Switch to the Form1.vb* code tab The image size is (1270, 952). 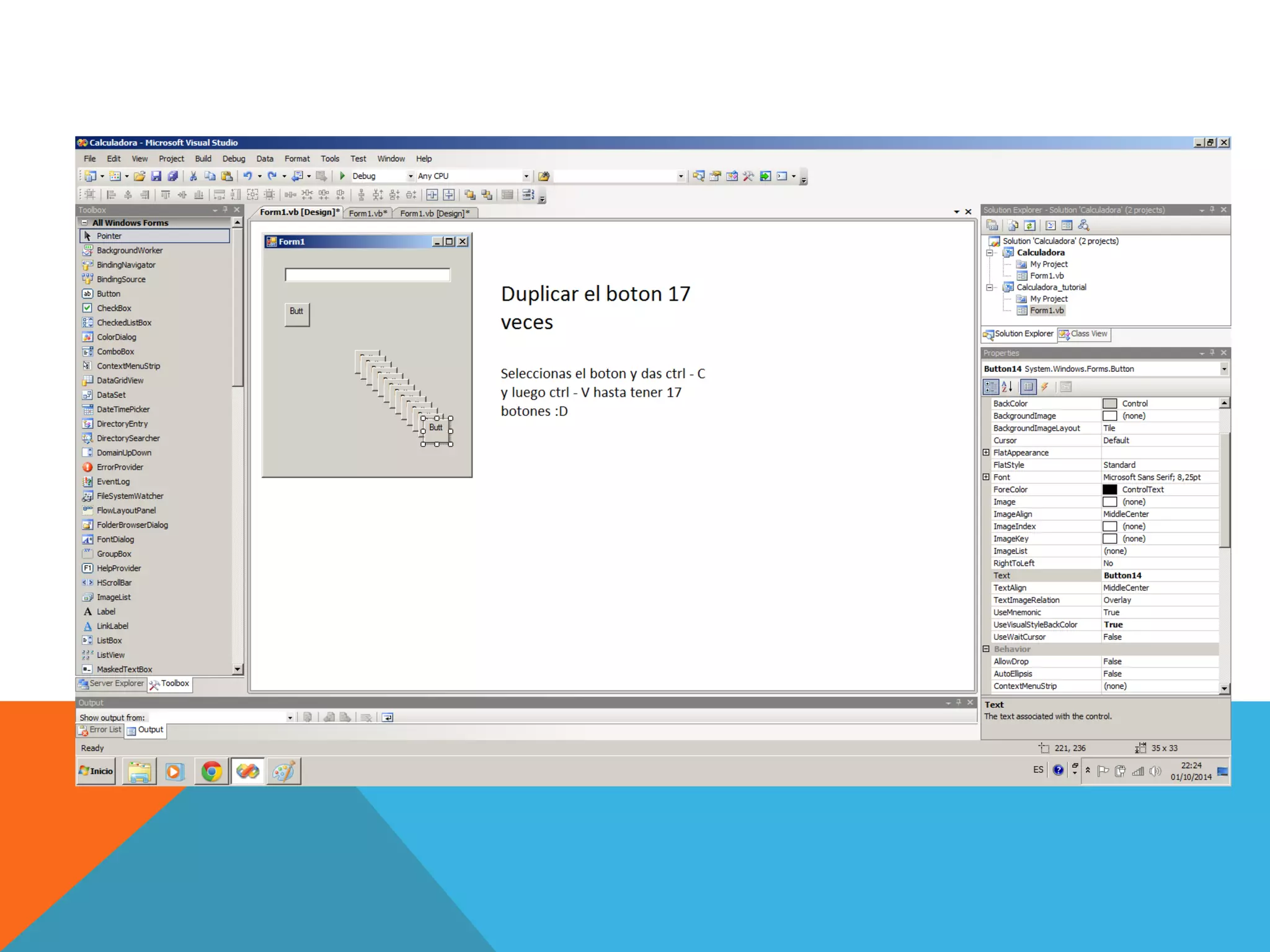[367, 213]
